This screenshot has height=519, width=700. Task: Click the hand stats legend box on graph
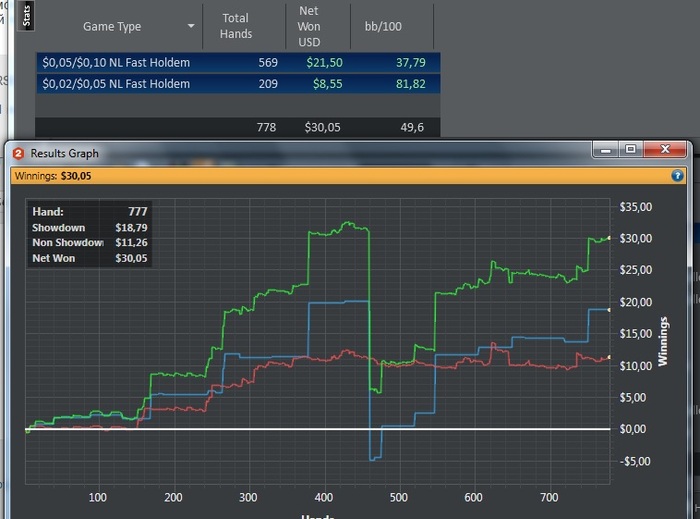pyautogui.click(x=89, y=236)
